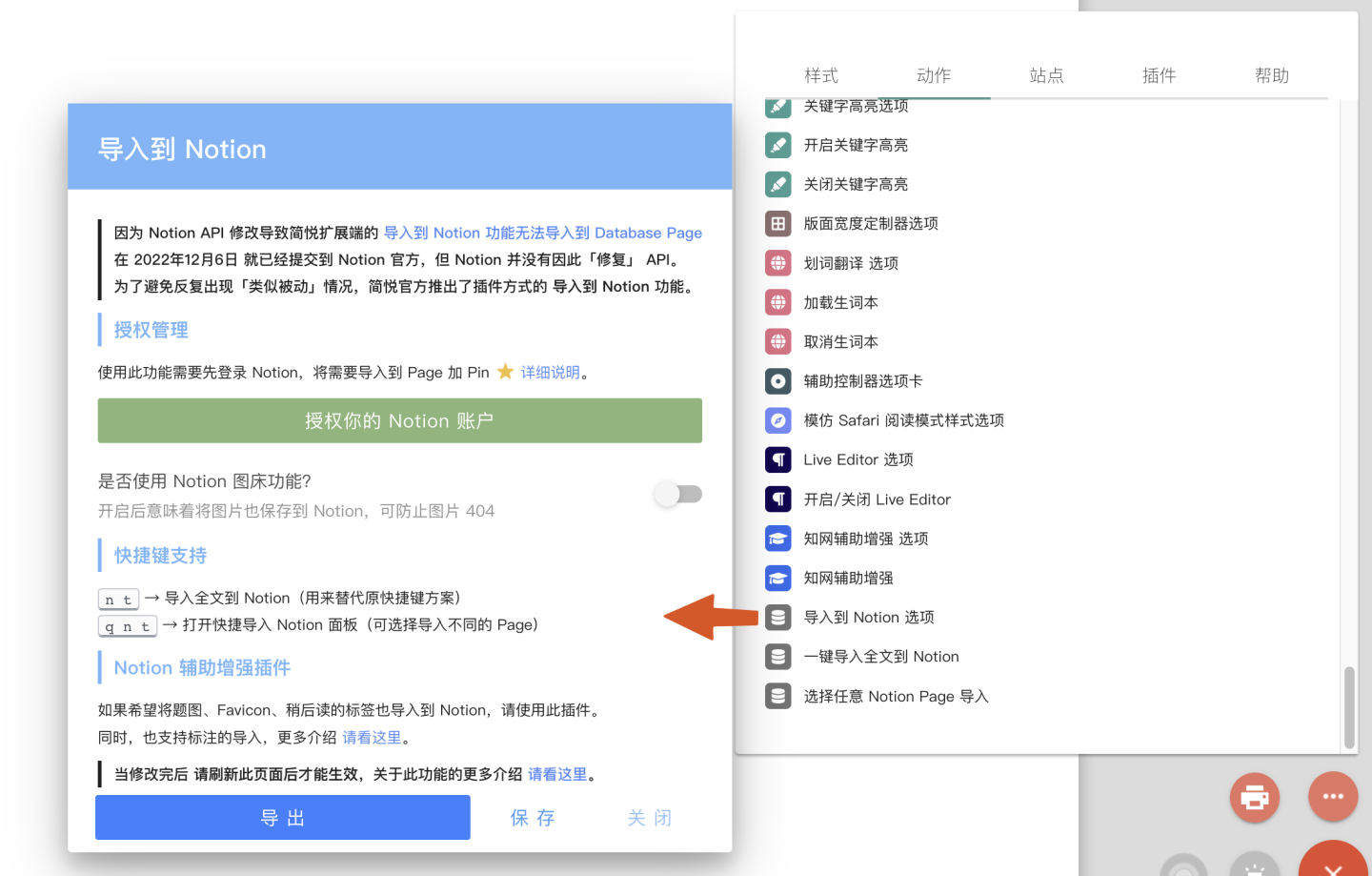Click the grid icon for 版面宽度定制器选项
1372x876 pixels.
coord(778,223)
